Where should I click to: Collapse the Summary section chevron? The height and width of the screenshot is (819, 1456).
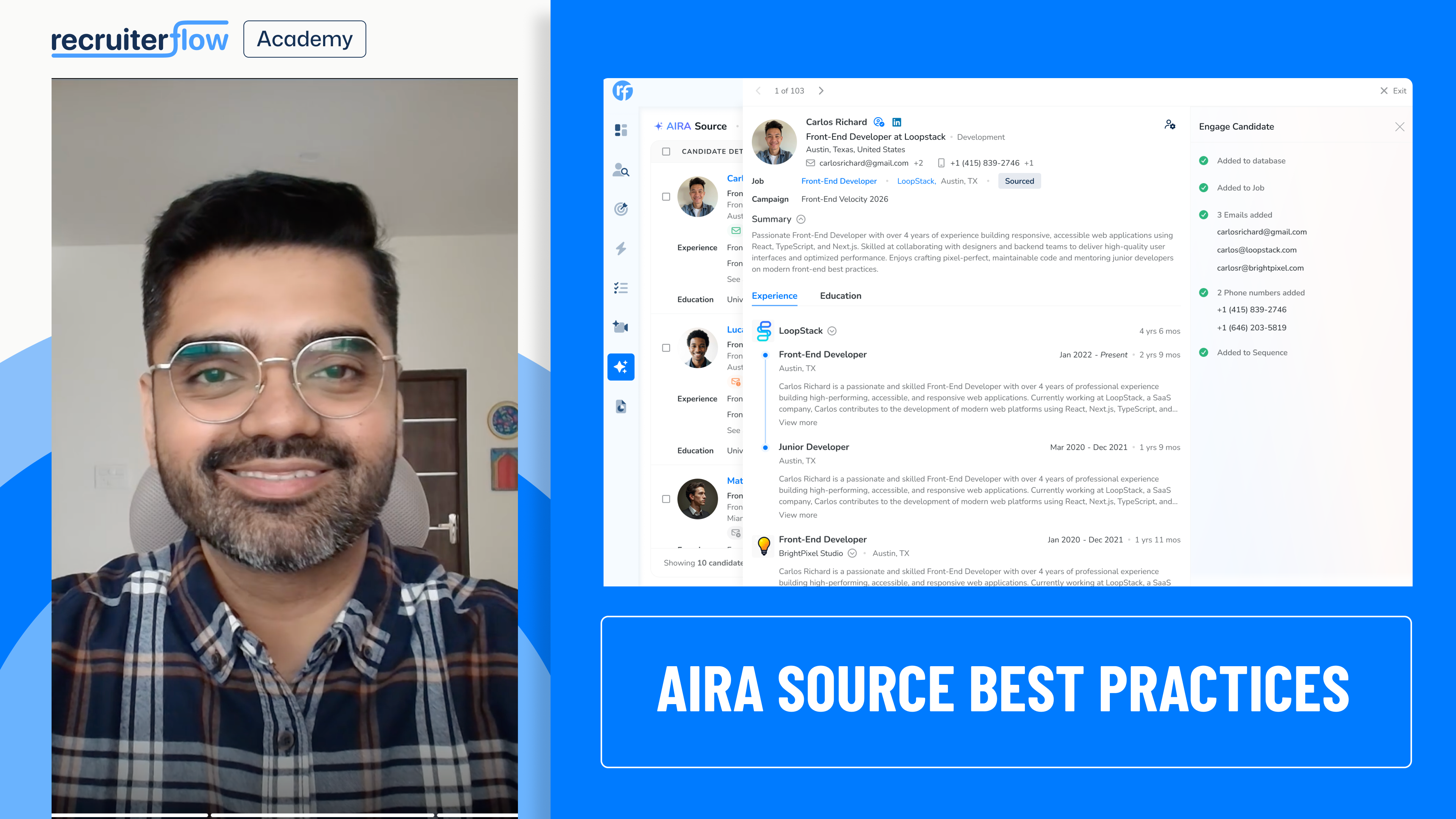pyautogui.click(x=800, y=219)
